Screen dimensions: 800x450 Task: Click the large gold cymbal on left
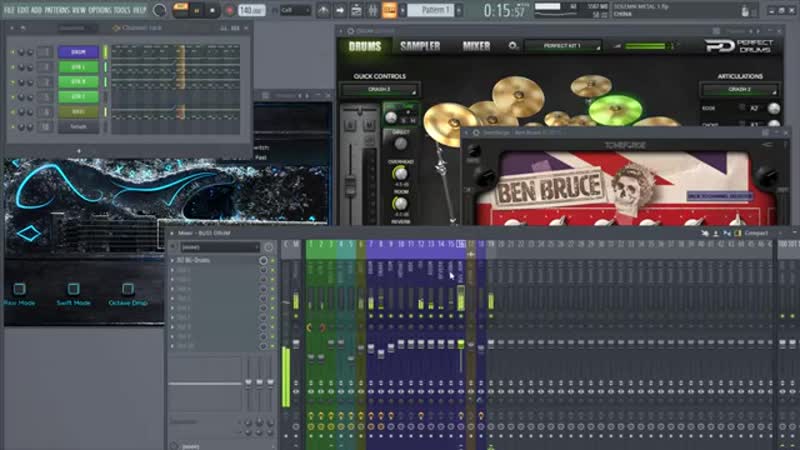[449, 123]
